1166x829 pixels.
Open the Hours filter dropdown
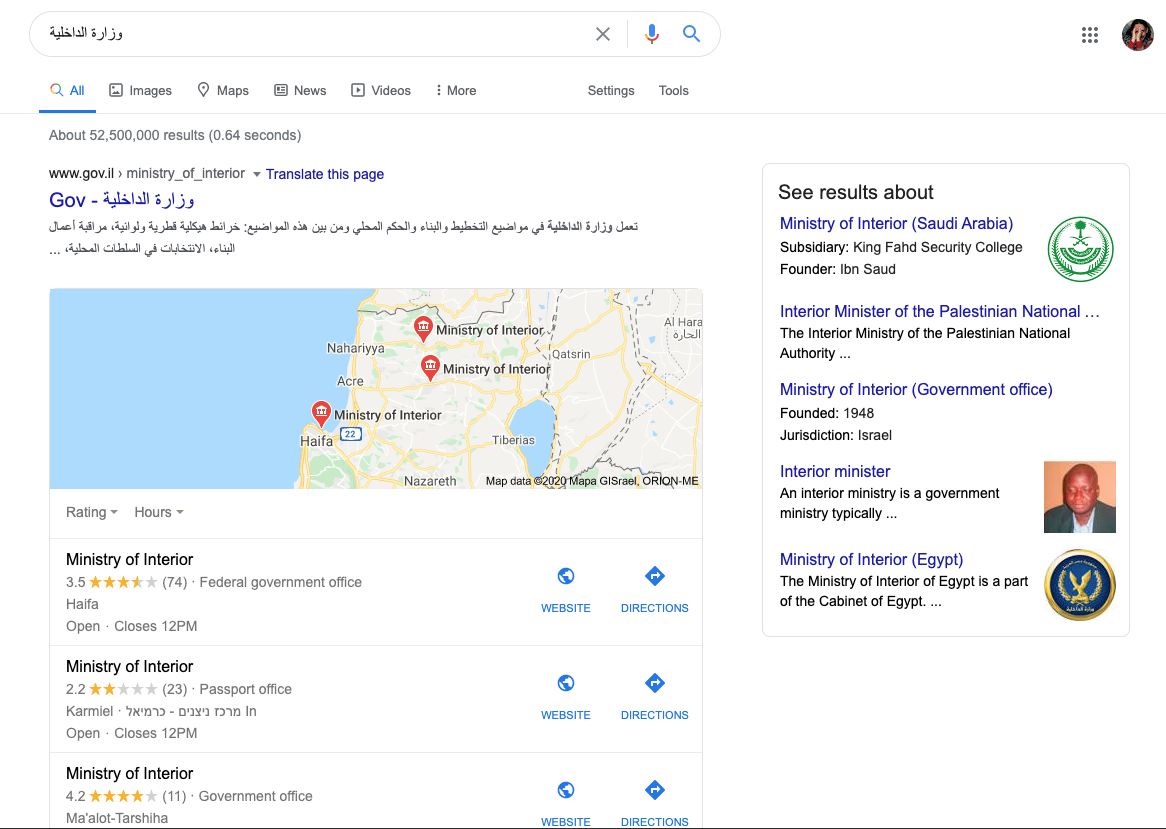pyautogui.click(x=158, y=512)
